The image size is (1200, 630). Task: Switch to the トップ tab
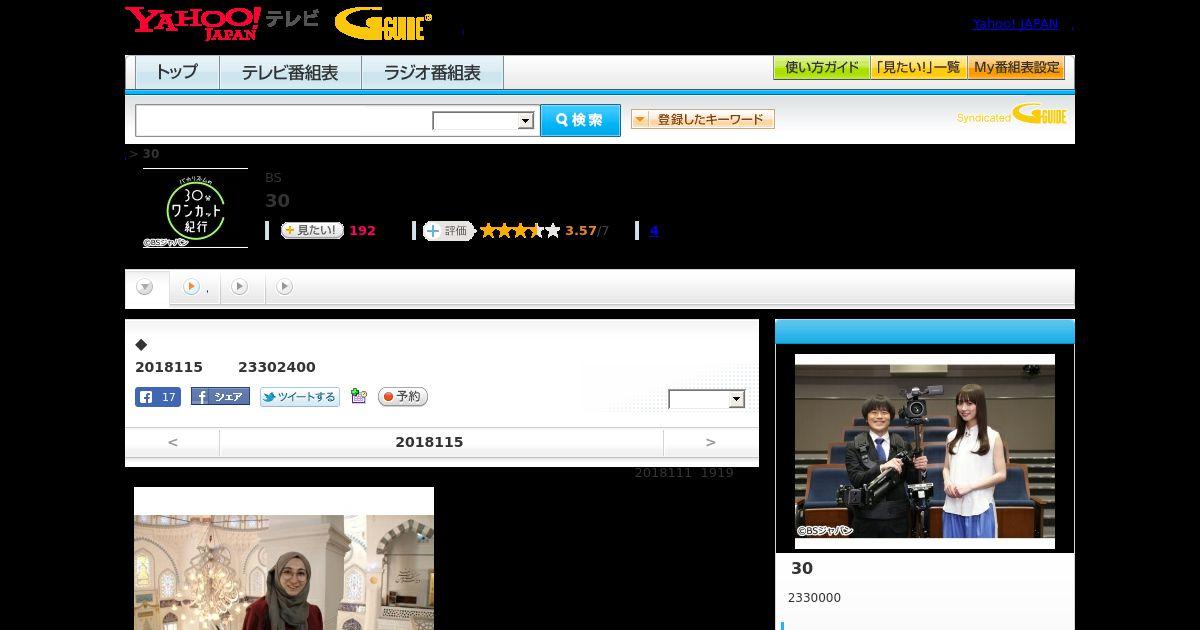[177, 73]
